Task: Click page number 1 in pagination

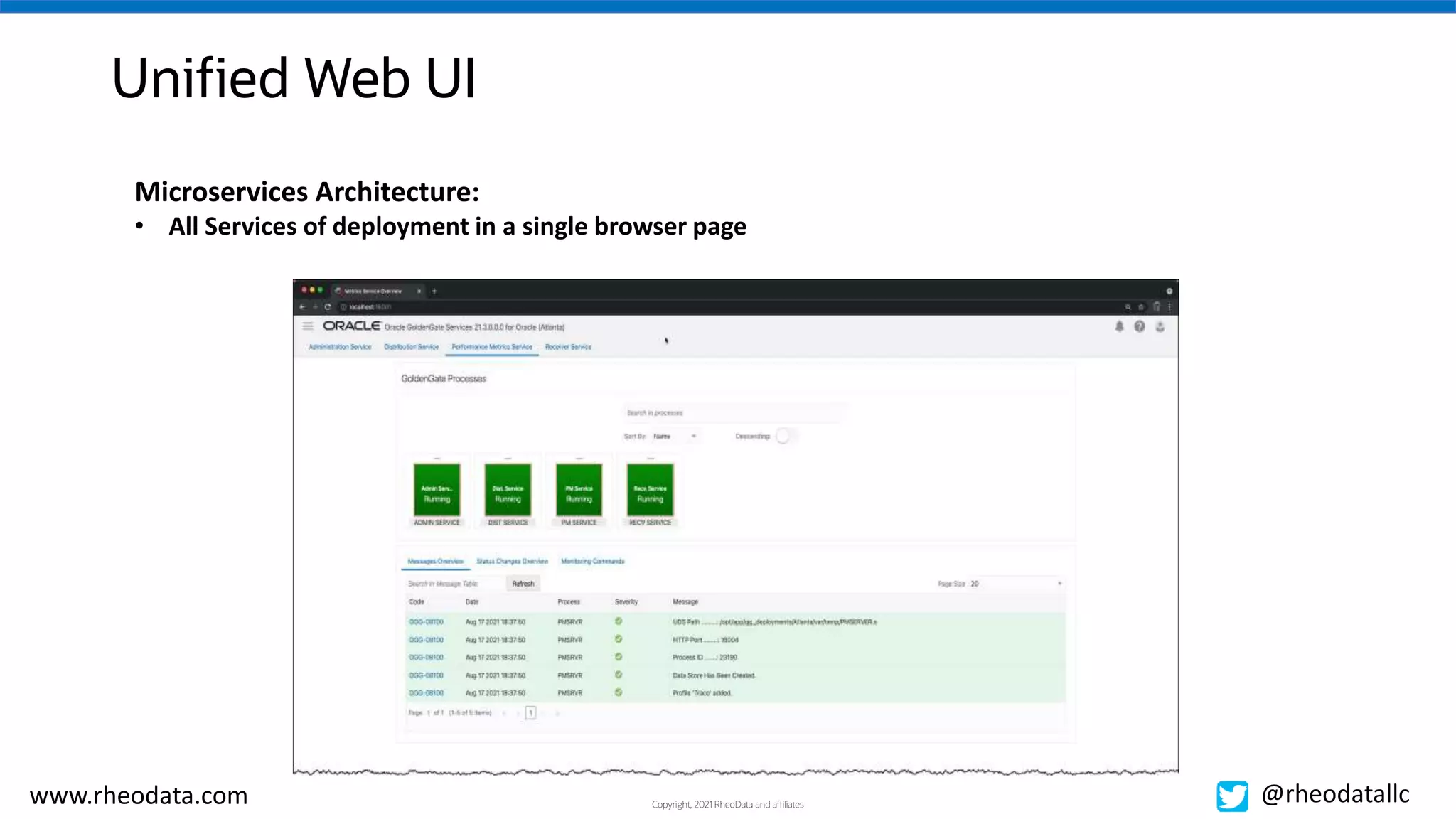Action: click(530, 713)
